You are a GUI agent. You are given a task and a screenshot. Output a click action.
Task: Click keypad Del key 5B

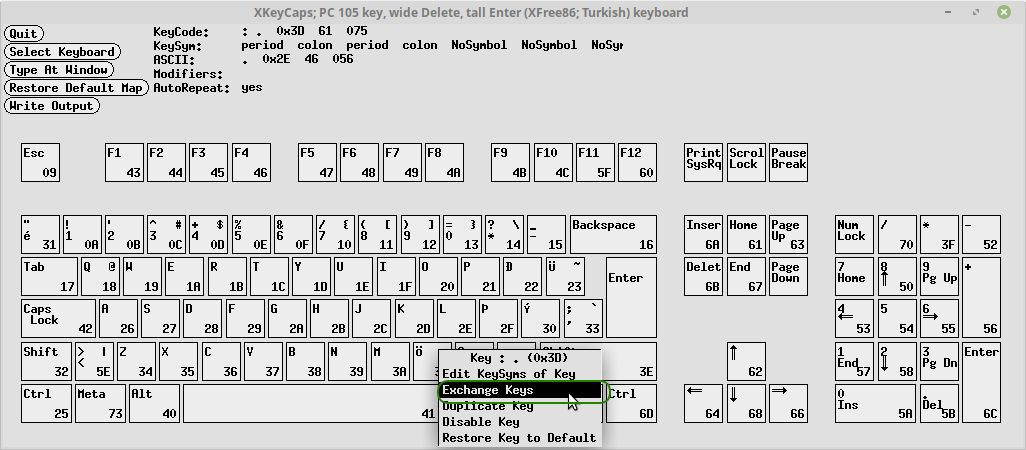[x=939, y=404]
